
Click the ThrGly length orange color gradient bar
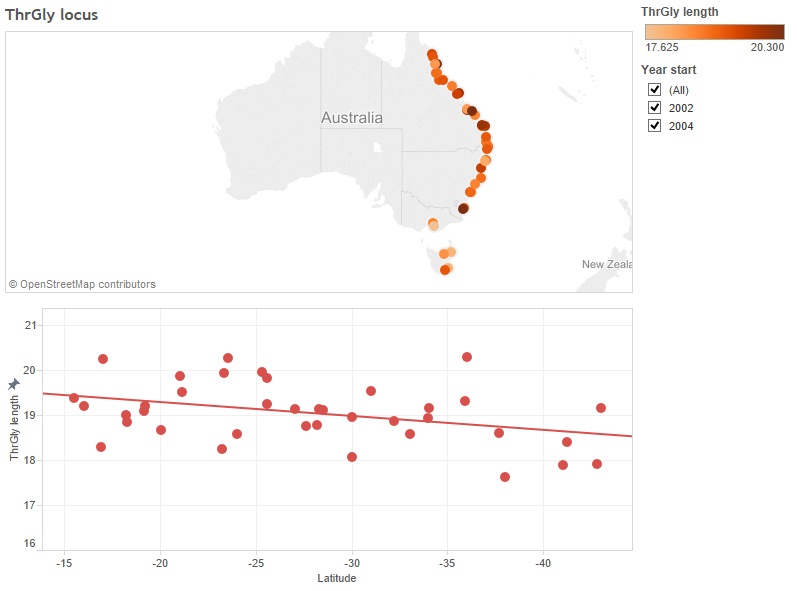[x=714, y=32]
